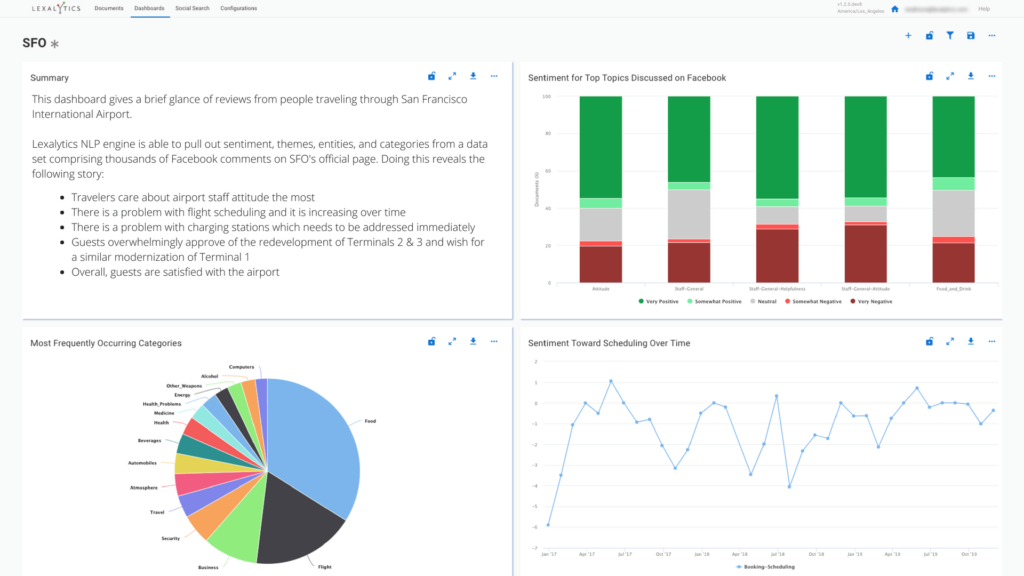Click the Automobiles pie label
Screen dimensions: 1024x576
142,463
